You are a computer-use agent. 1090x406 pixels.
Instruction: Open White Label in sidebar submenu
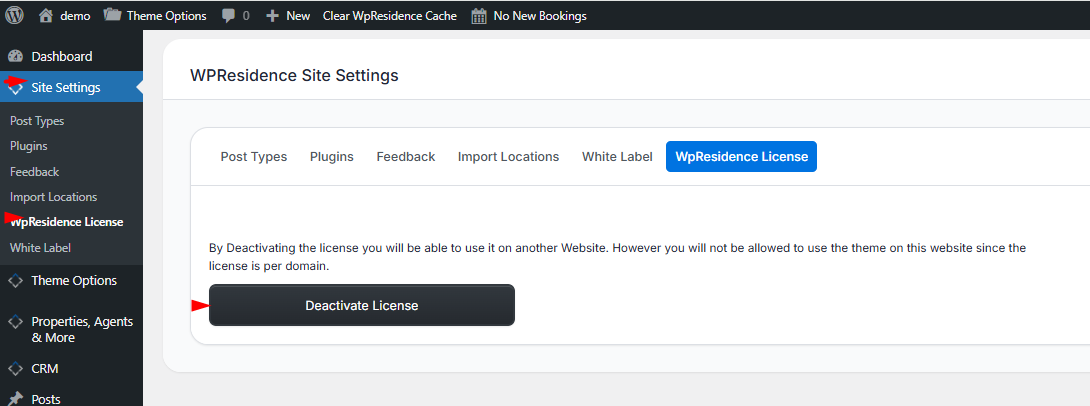pos(40,247)
